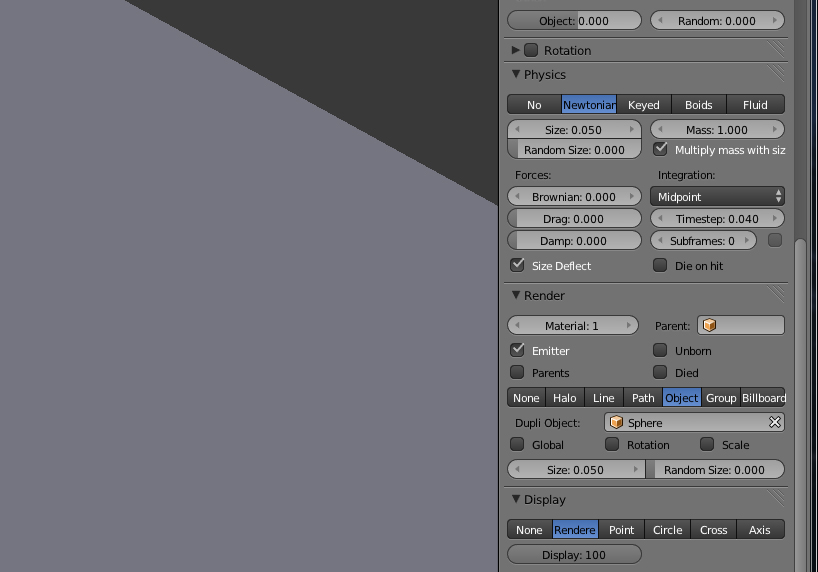Viewport: 818px width, 572px height.
Task: Adjust the Drag force slider
Action: click(574, 219)
